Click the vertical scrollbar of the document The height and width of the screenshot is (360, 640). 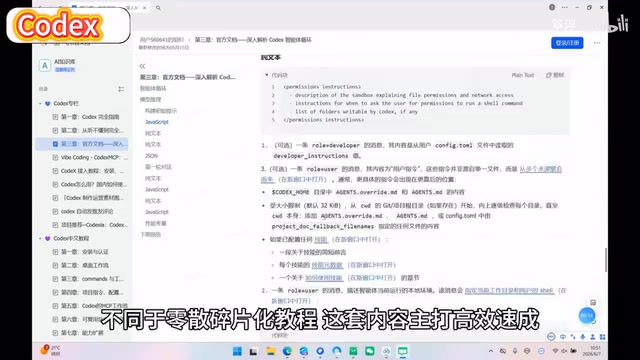(x=605, y=259)
